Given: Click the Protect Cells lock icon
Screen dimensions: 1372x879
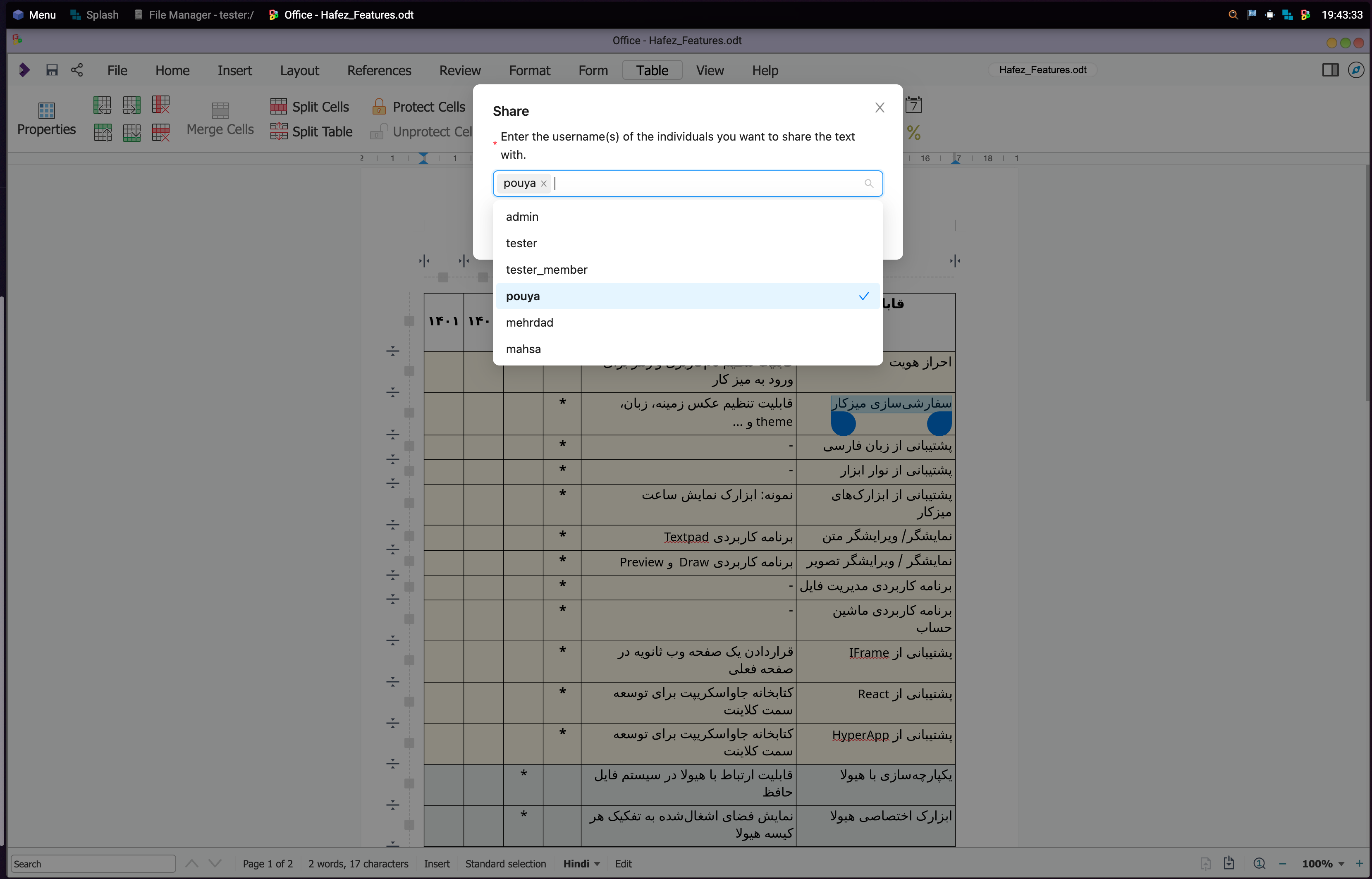Looking at the screenshot, I should tap(378, 107).
